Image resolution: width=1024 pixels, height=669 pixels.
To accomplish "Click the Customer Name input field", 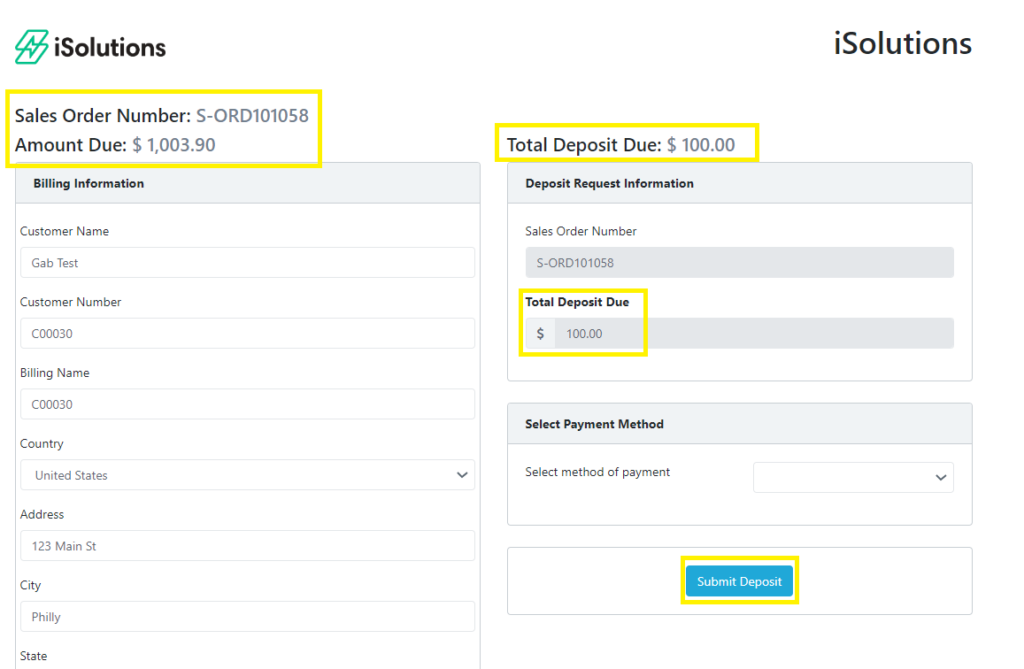I will click(247, 263).
